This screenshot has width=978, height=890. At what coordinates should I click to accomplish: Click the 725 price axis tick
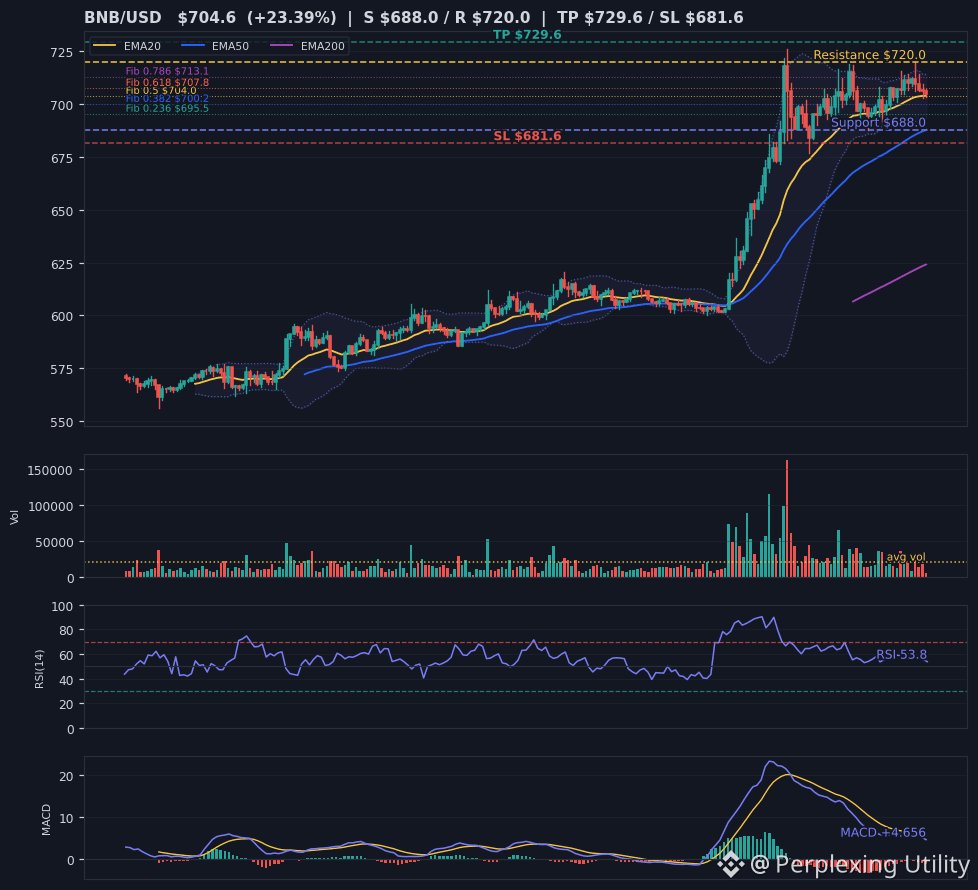[x=62, y=52]
